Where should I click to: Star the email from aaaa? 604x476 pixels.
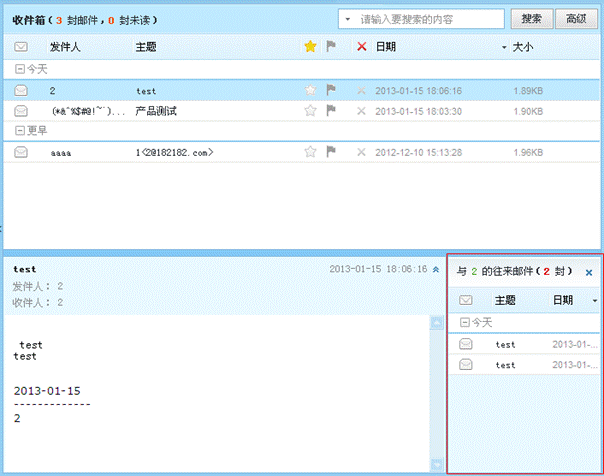(310, 152)
